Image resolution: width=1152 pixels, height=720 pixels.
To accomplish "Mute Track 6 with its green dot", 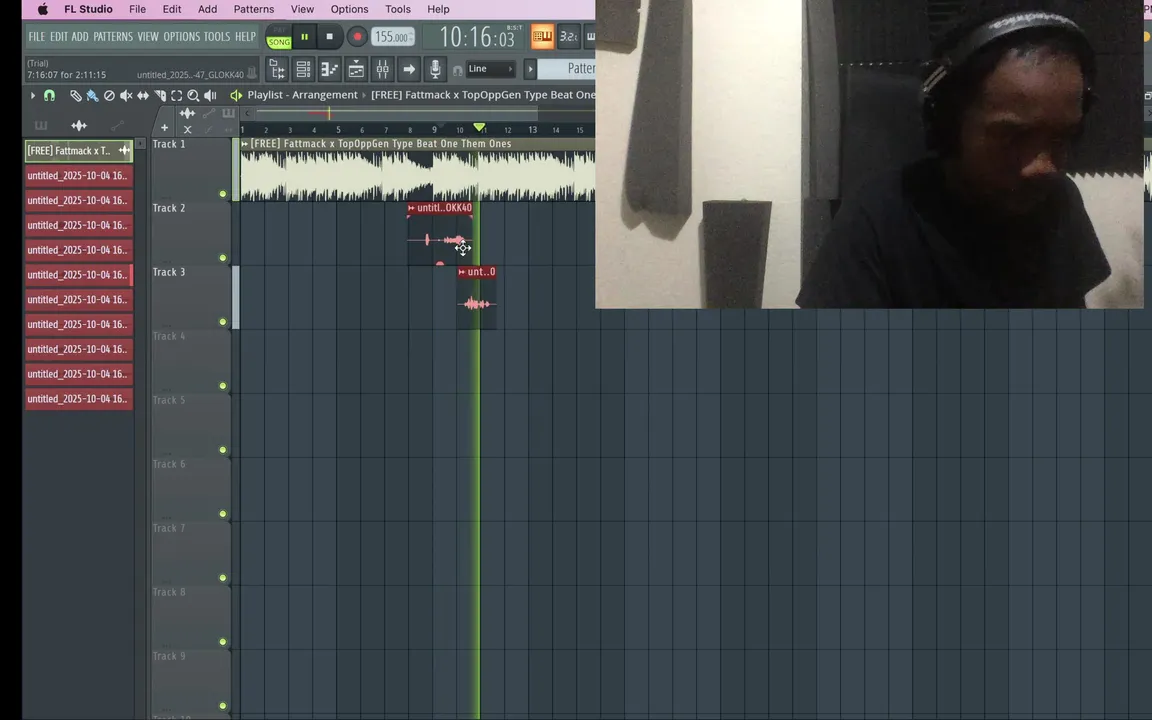I will click(223, 514).
